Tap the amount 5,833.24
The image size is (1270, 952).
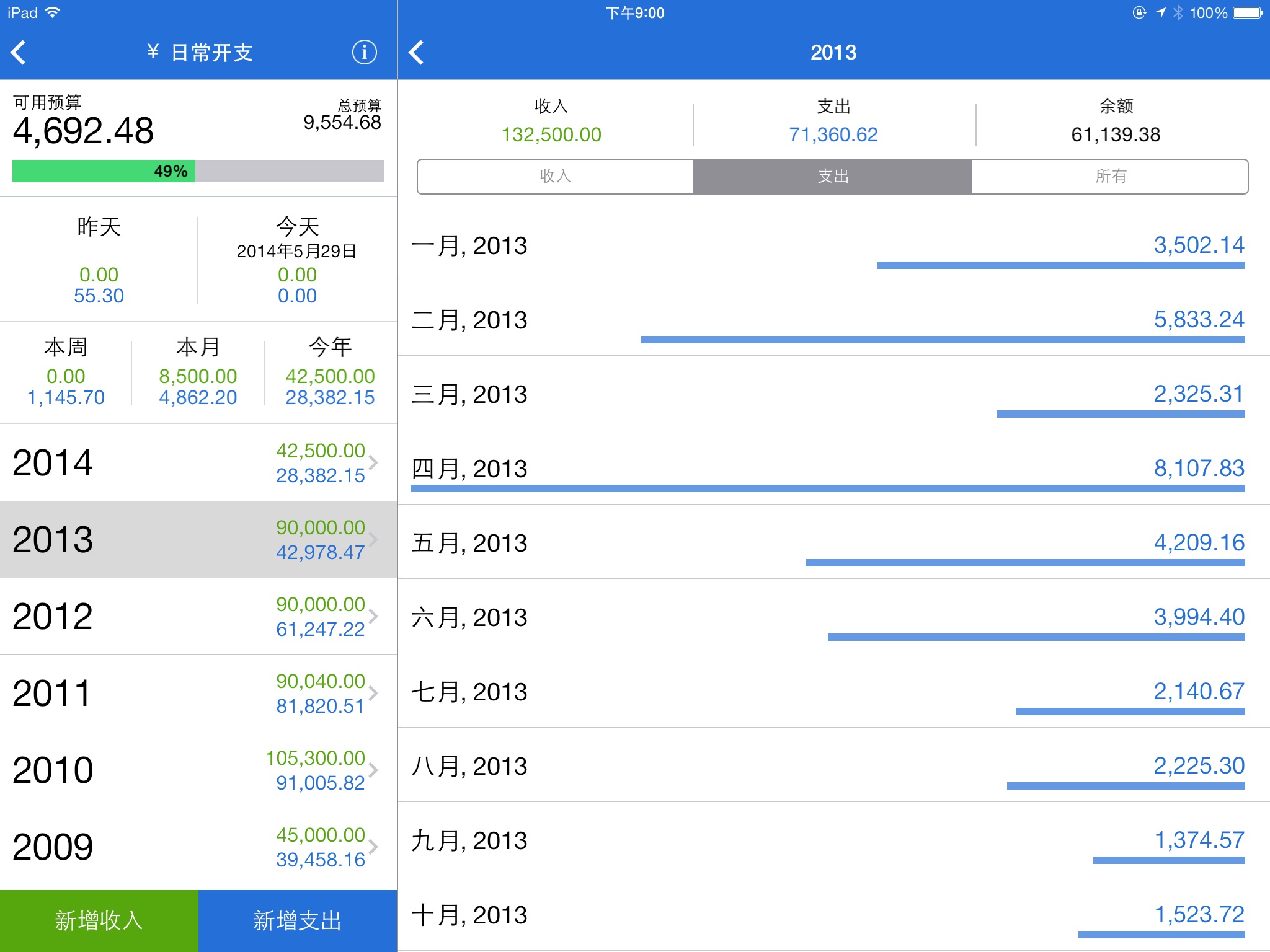pyautogui.click(x=1199, y=319)
